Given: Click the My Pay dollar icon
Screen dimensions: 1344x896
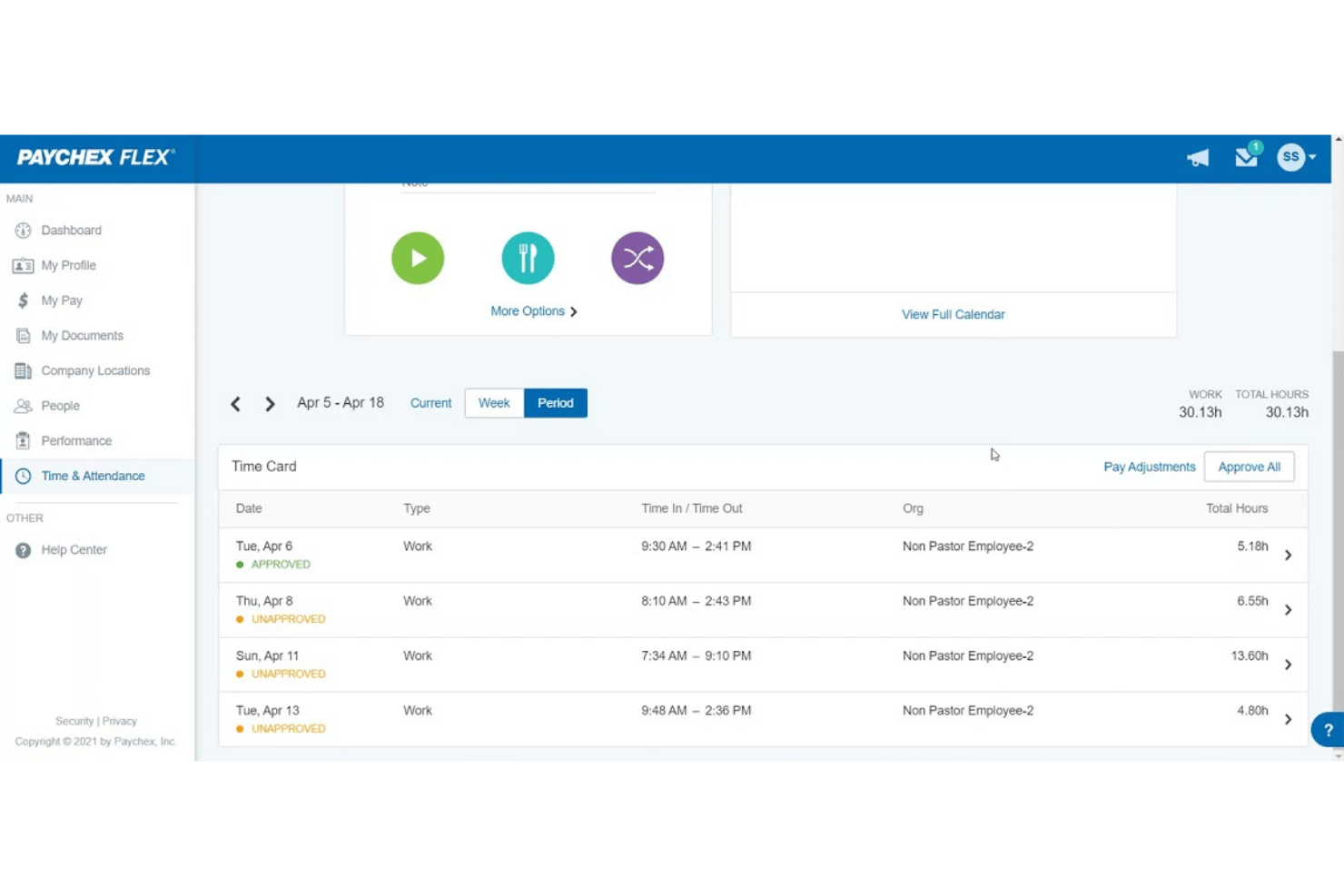Looking at the screenshot, I should point(23,300).
